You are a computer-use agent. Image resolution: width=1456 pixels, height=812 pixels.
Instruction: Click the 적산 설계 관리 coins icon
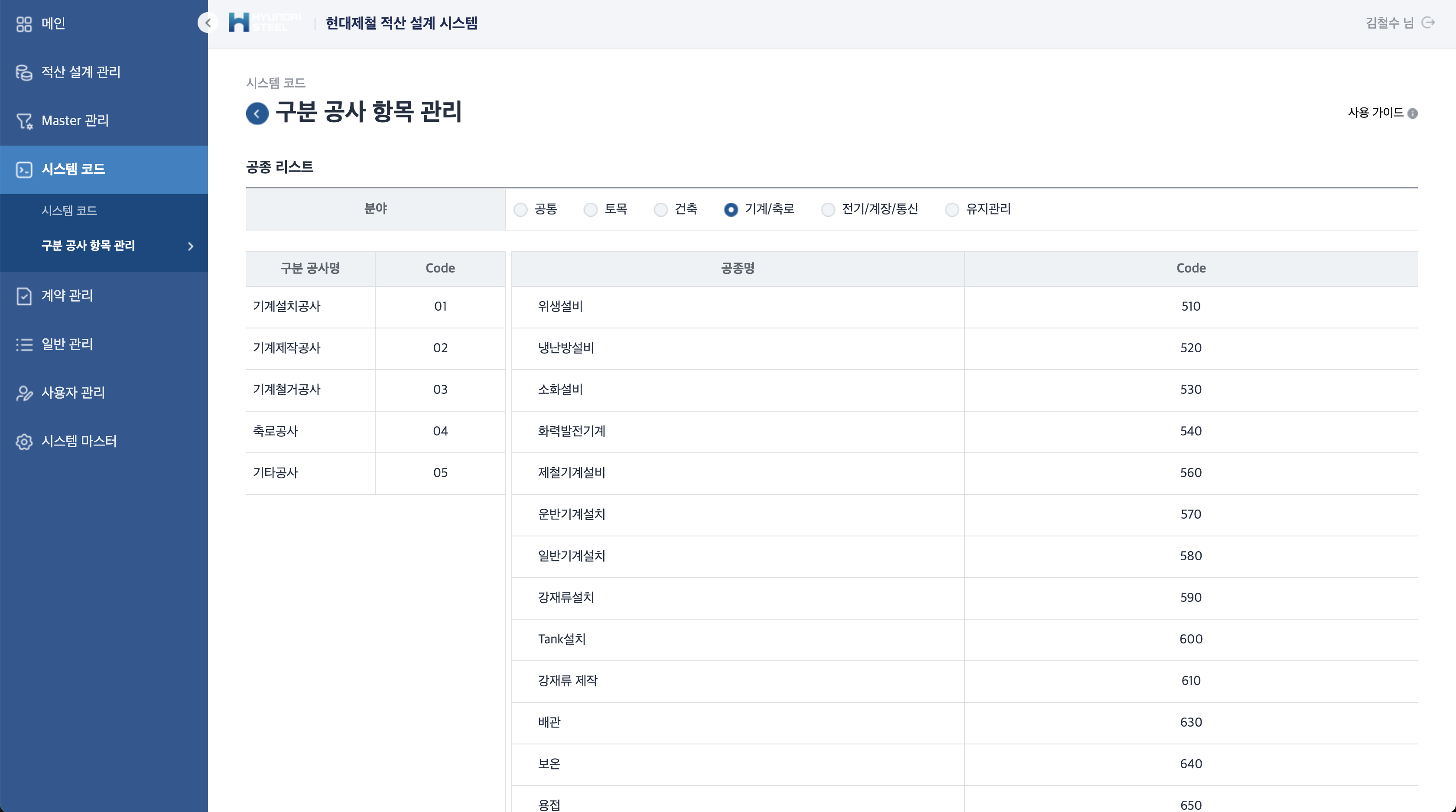pyautogui.click(x=24, y=72)
